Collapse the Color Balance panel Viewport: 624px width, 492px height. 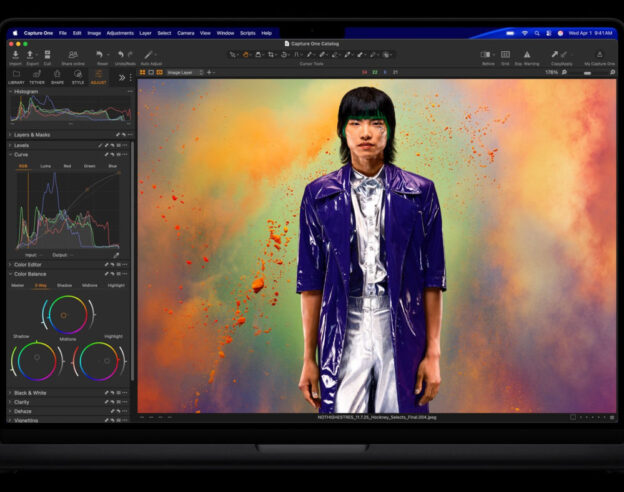(x=10, y=274)
